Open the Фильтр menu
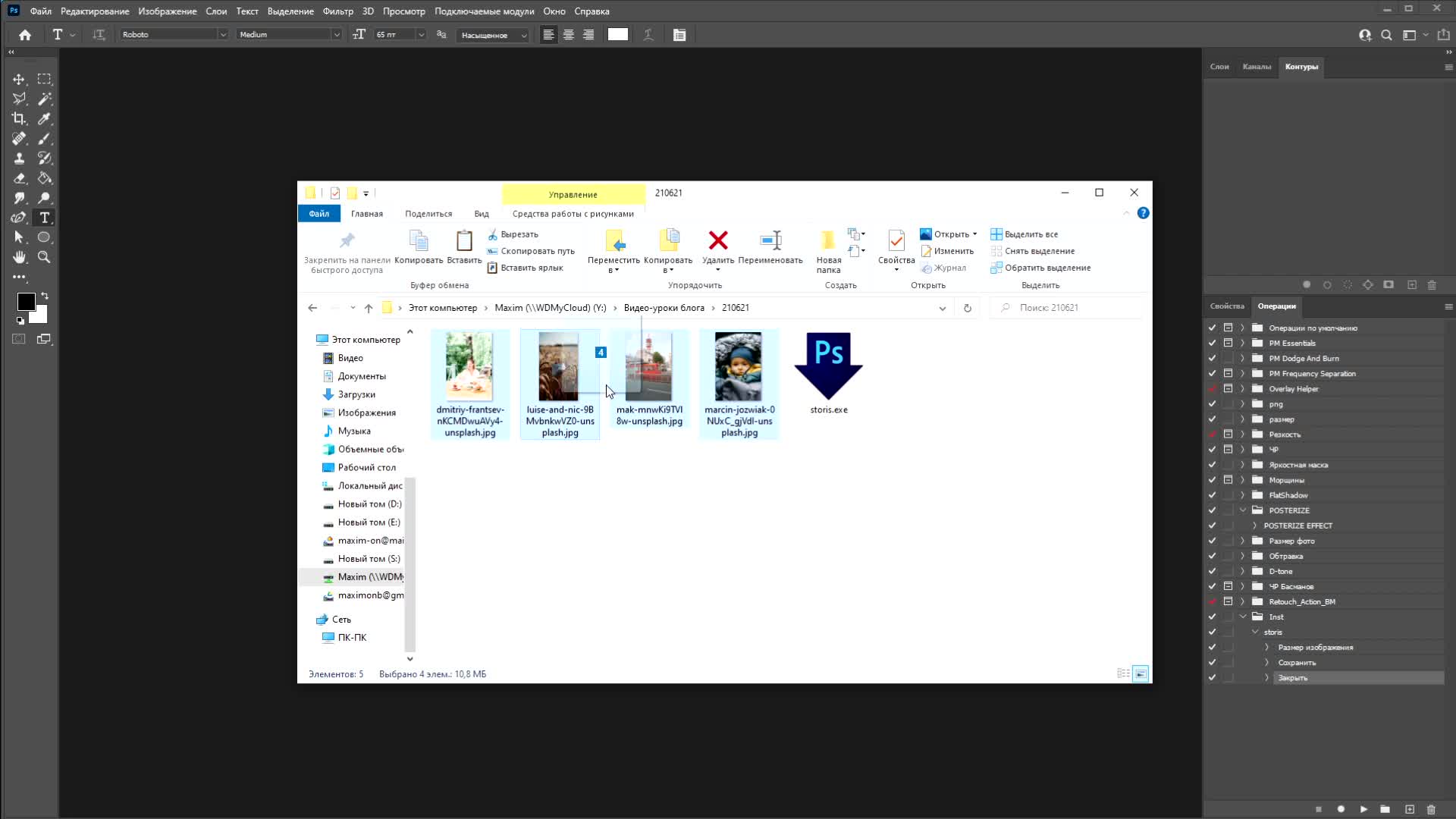 [337, 11]
